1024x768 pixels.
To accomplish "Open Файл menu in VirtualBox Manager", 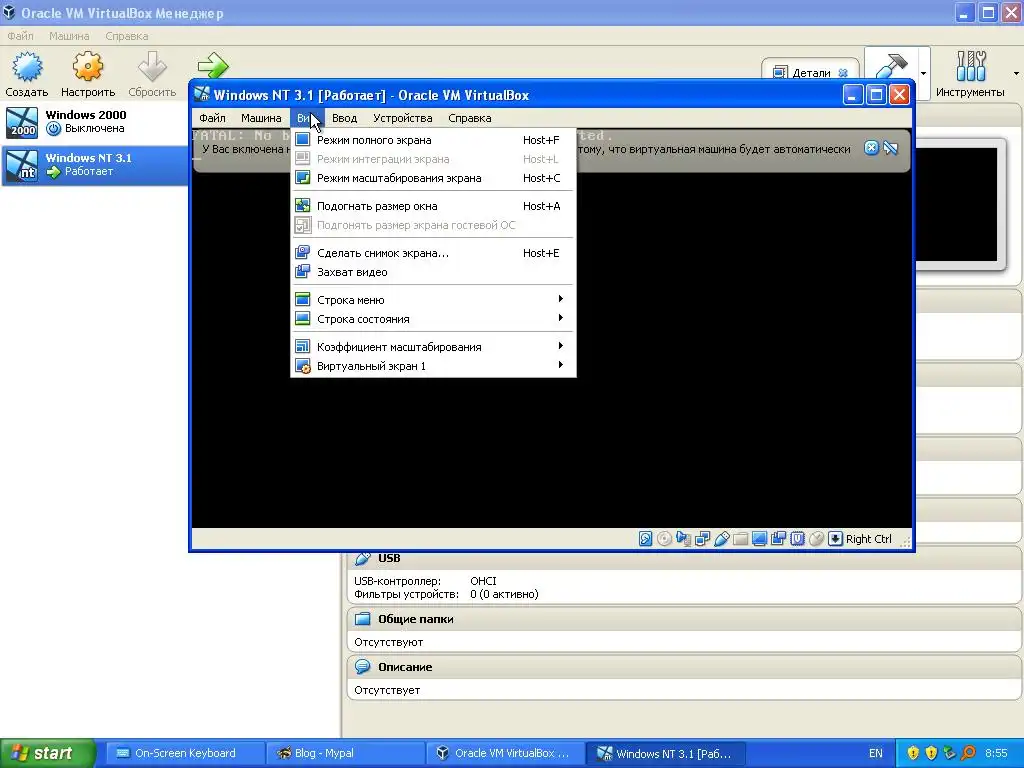I will (x=20, y=36).
